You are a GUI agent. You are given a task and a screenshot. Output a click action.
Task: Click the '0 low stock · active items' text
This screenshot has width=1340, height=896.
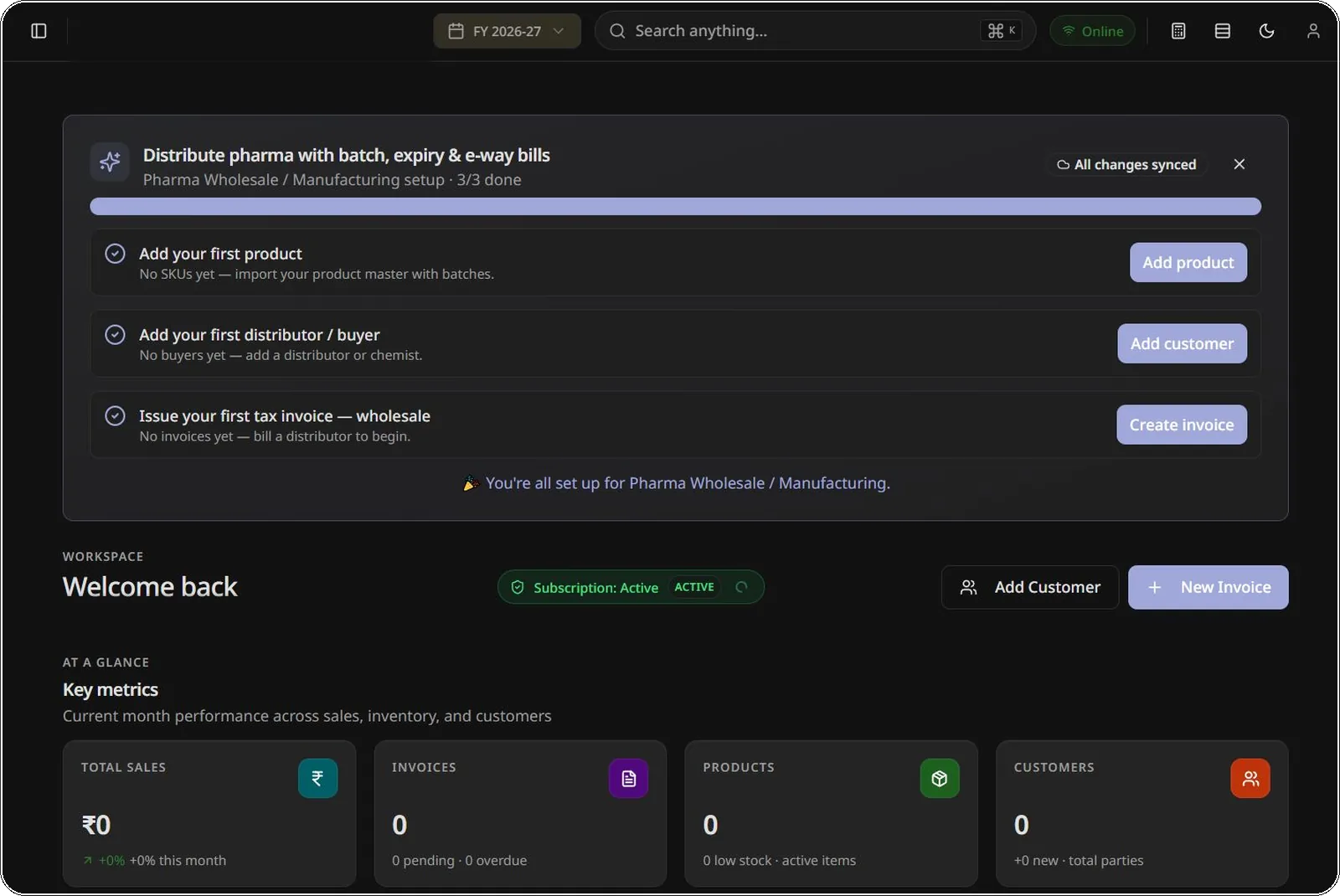pos(779,860)
